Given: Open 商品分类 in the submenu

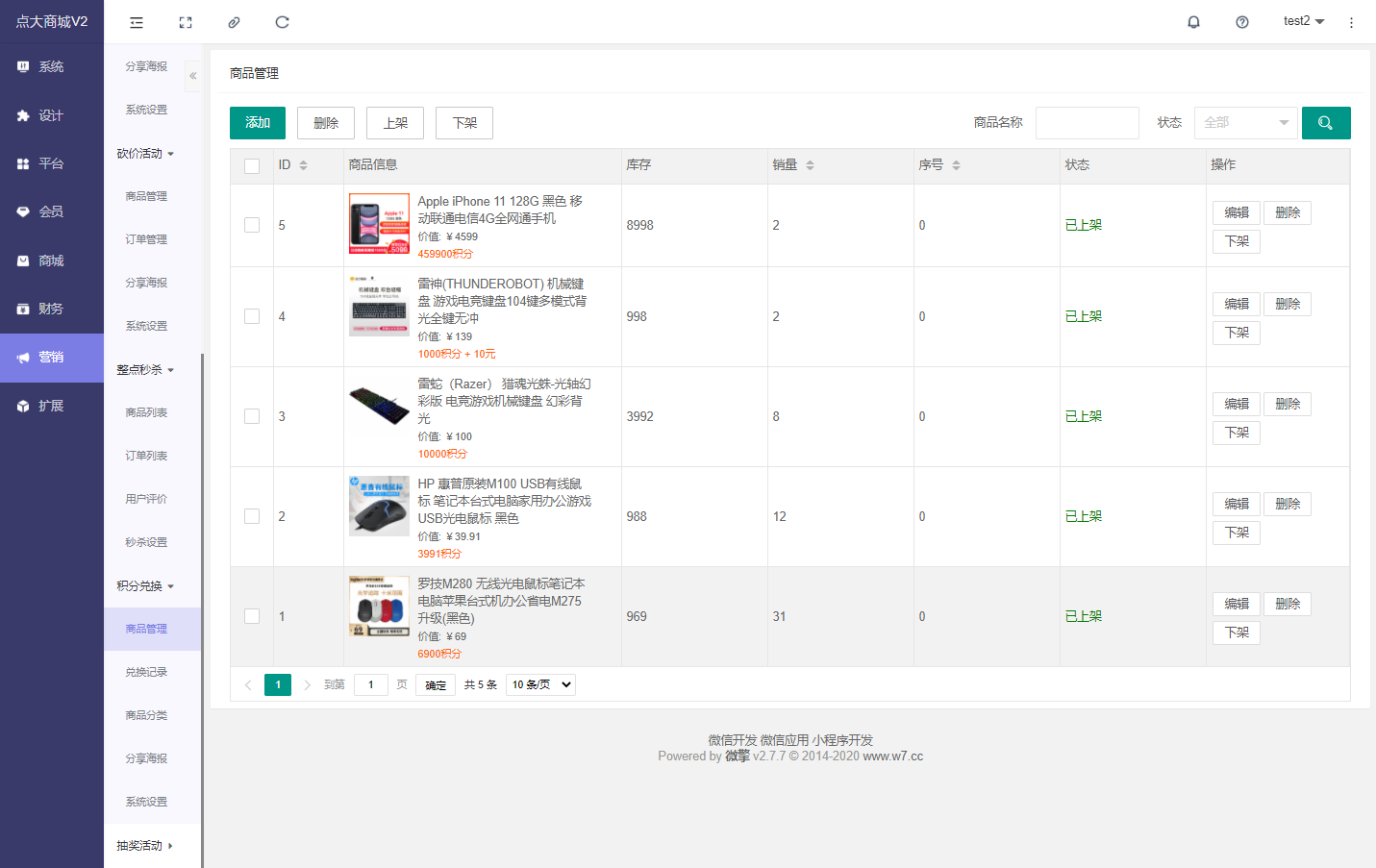Looking at the screenshot, I should click(x=146, y=715).
